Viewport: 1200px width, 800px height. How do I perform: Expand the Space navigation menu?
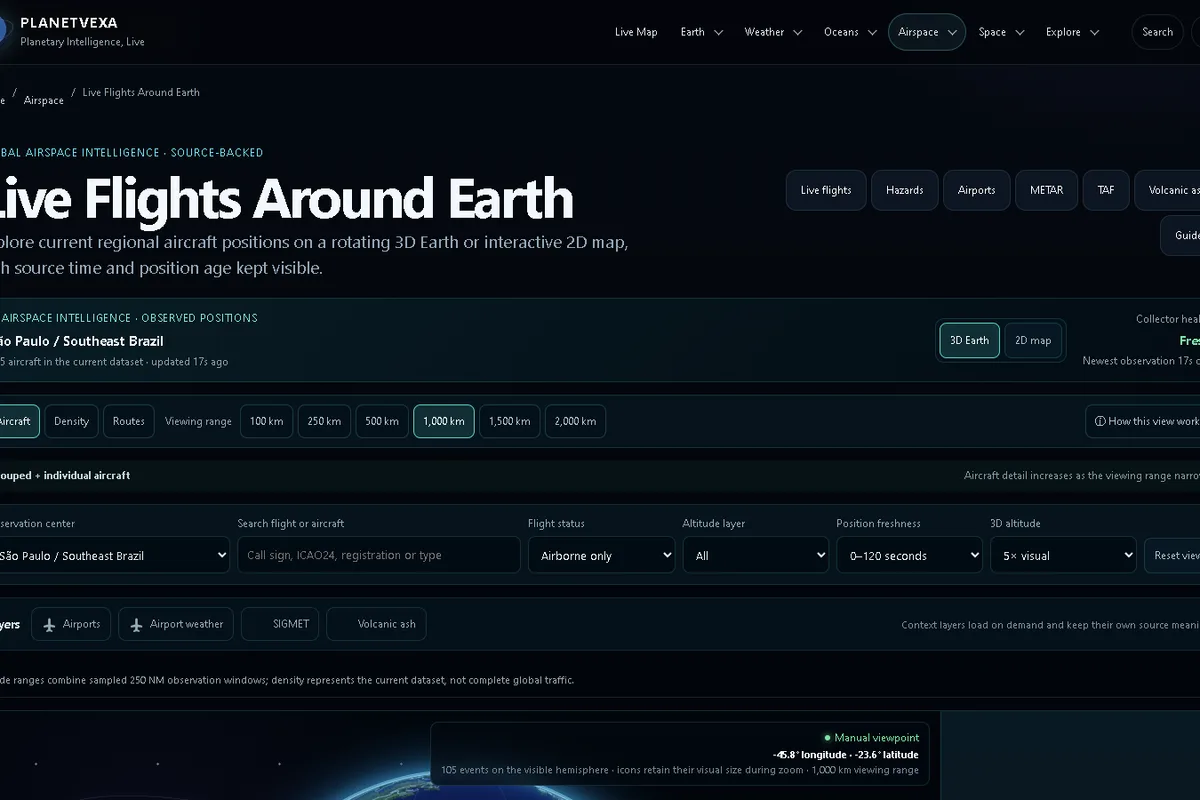[1001, 32]
